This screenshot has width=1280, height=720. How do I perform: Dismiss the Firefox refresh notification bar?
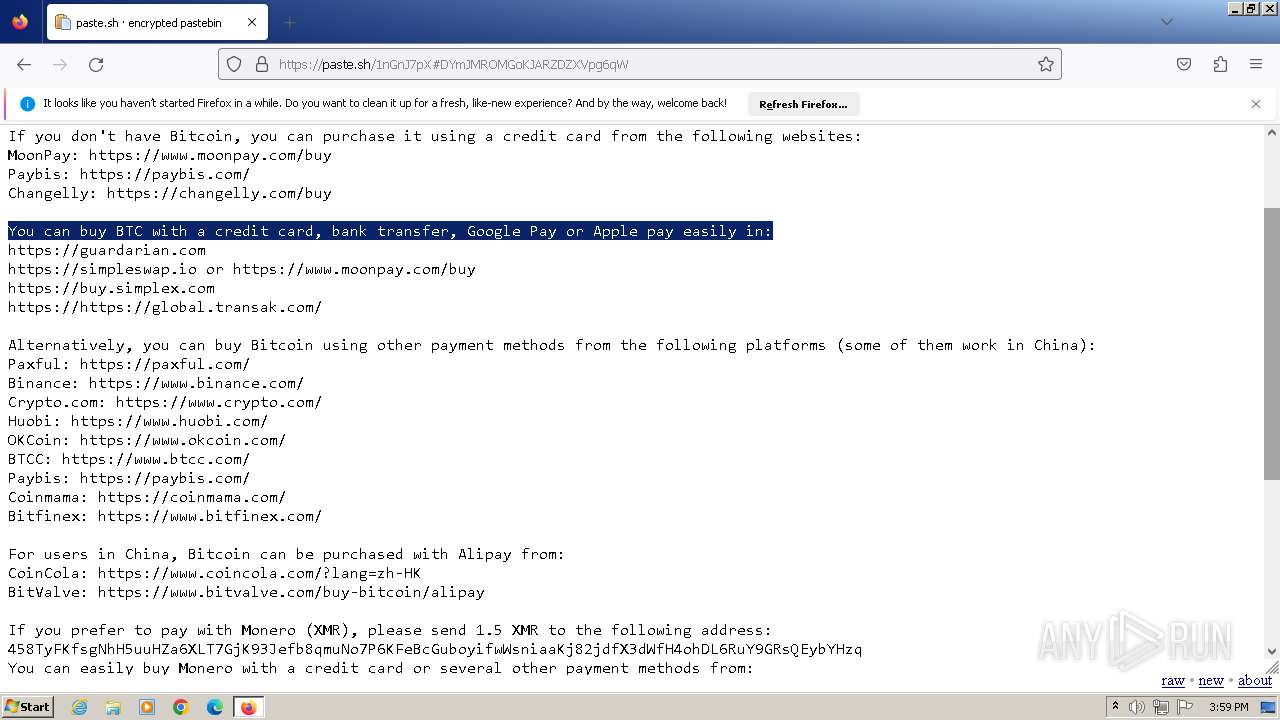pos(1256,104)
